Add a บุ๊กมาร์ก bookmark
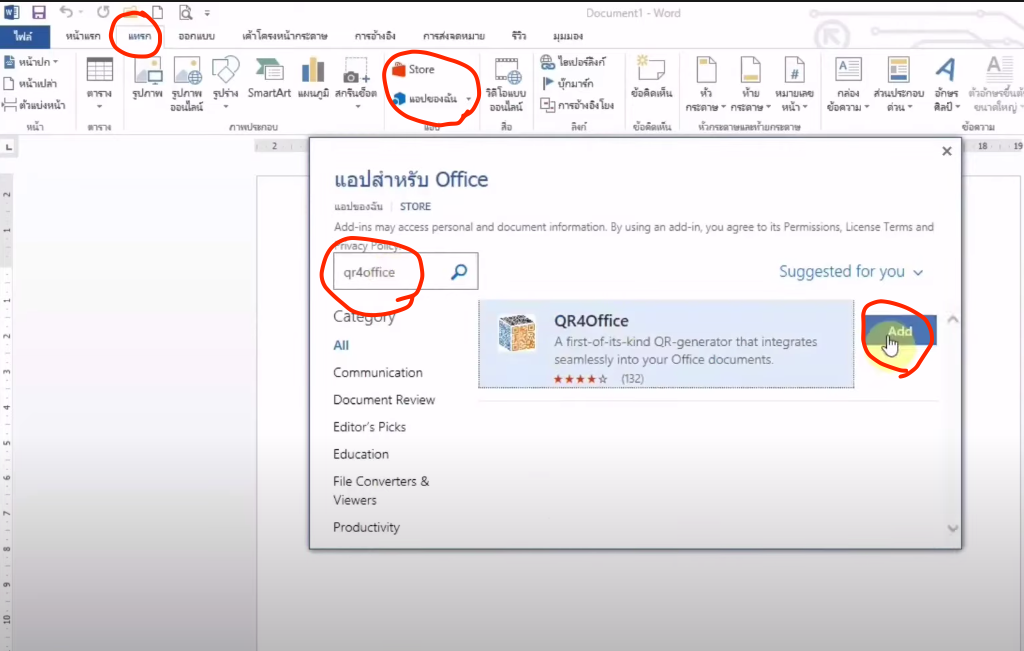 point(567,84)
